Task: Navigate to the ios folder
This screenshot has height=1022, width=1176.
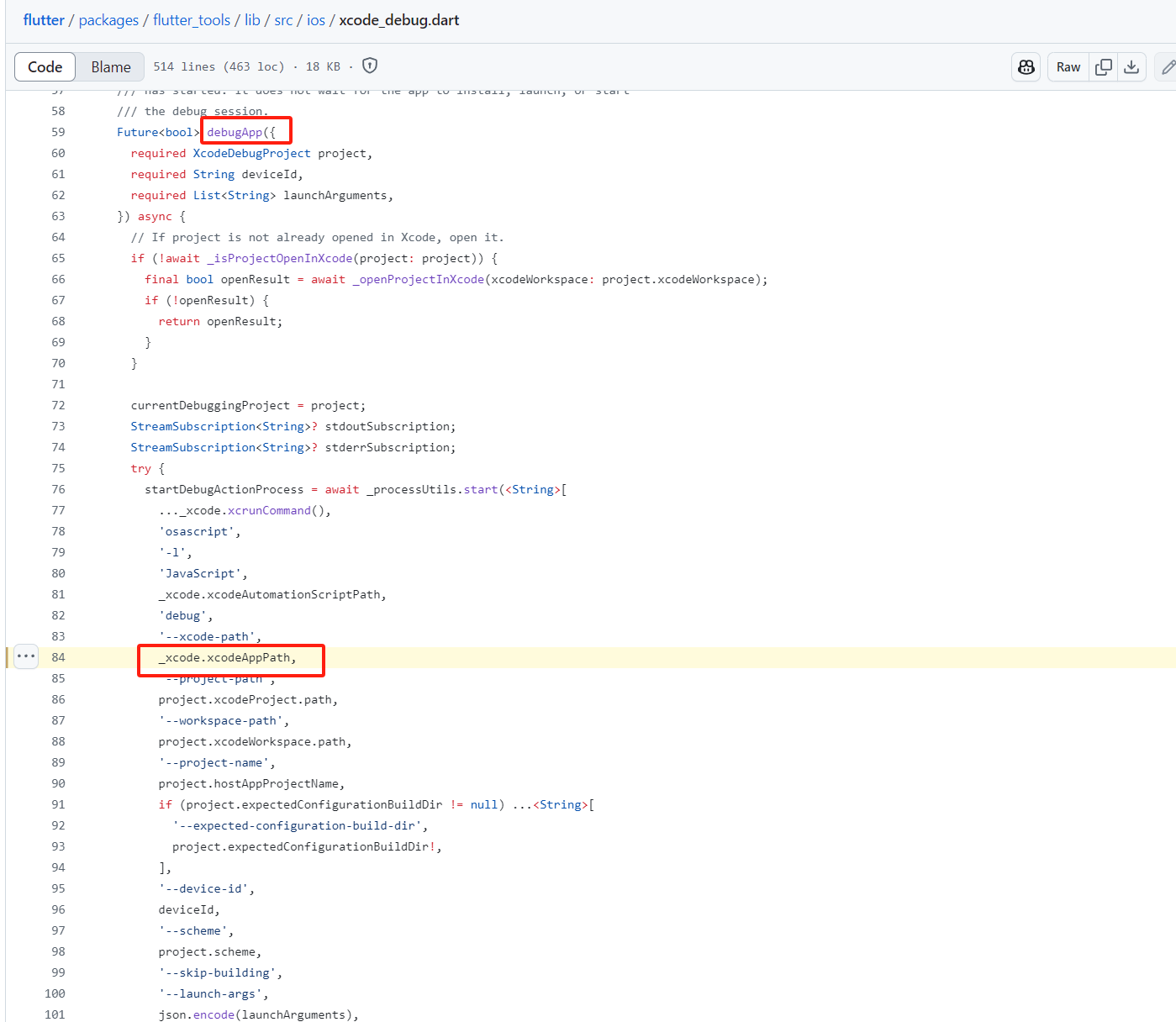Action: pyautogui.click(x=316, y=20)
